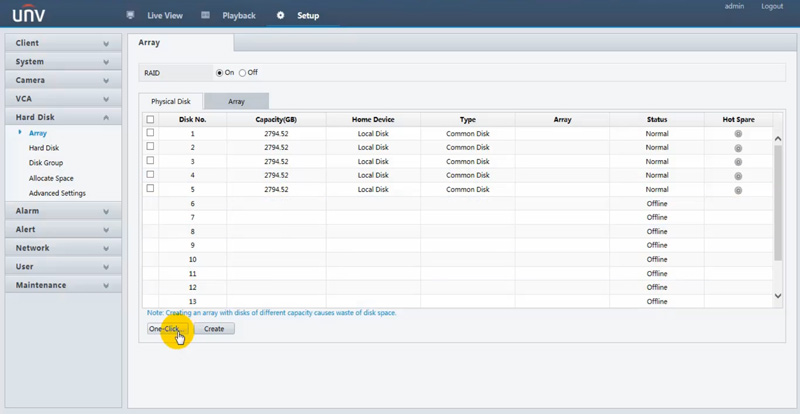Expand the Alert sidebar section

[x=63, y=230]
